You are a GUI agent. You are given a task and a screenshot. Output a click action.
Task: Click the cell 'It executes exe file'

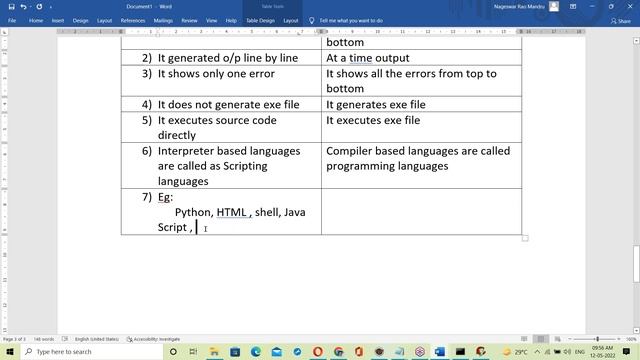pos(421,127)
